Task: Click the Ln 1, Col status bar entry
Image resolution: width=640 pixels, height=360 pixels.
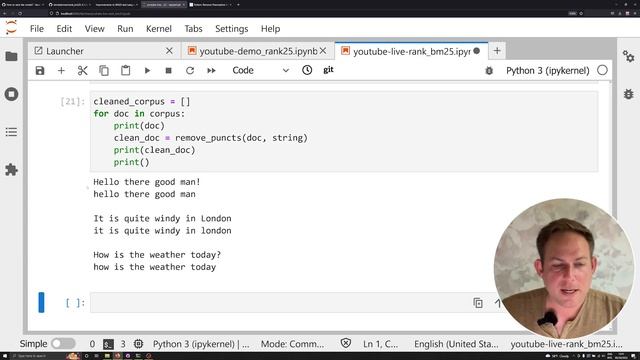Action: [x=380, y=344]
